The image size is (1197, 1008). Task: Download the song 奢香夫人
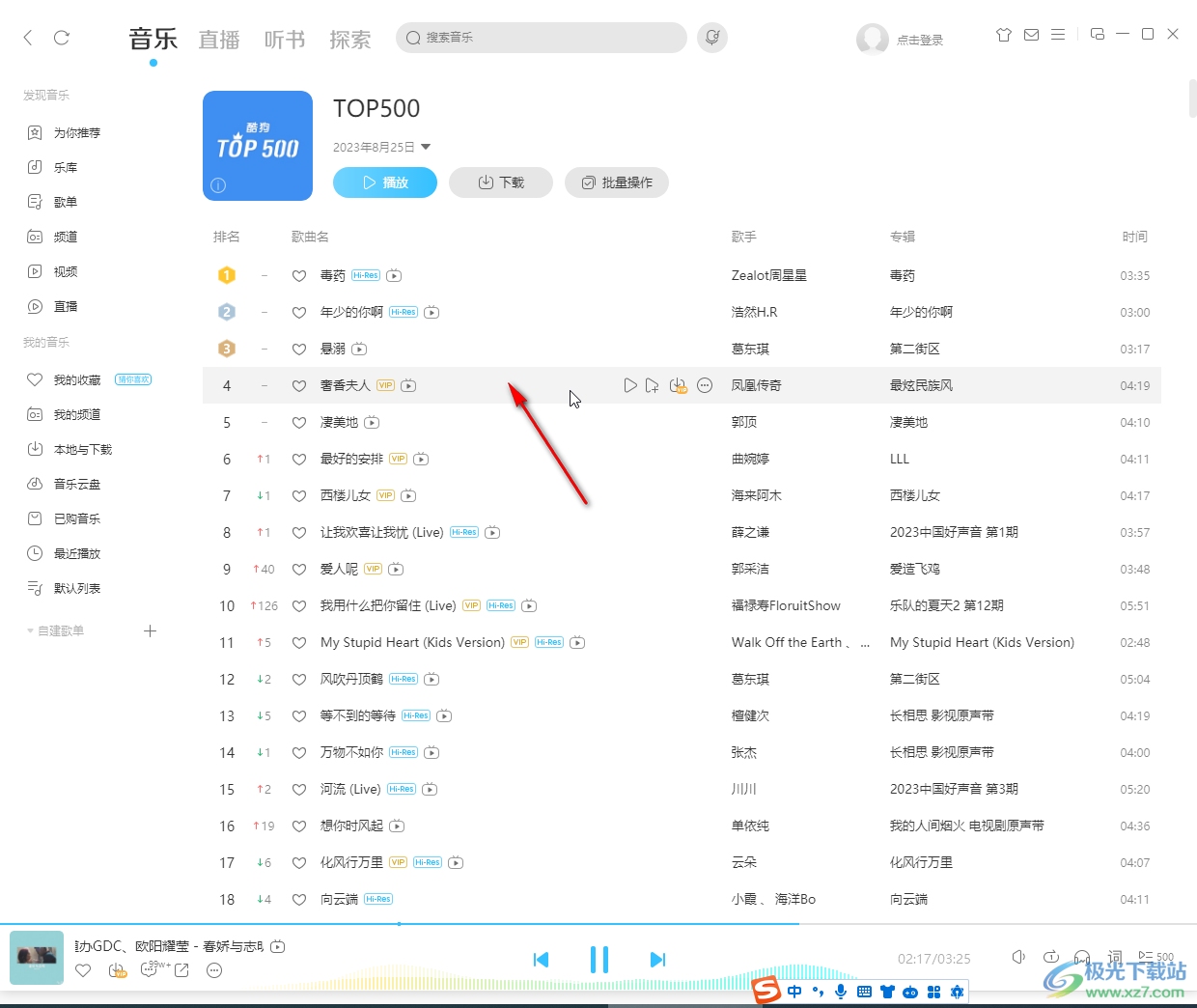[679, 385]
